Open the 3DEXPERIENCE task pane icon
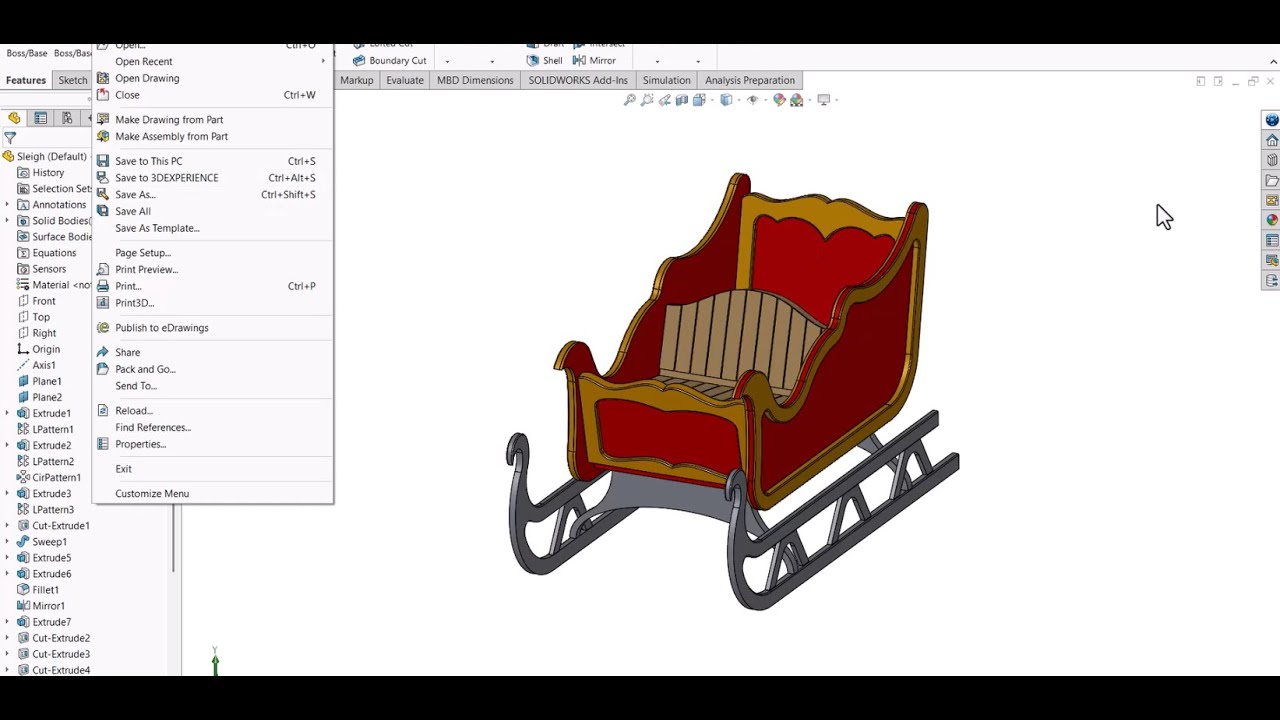Screen dimensions: 1280x720 pos(1272,120)
